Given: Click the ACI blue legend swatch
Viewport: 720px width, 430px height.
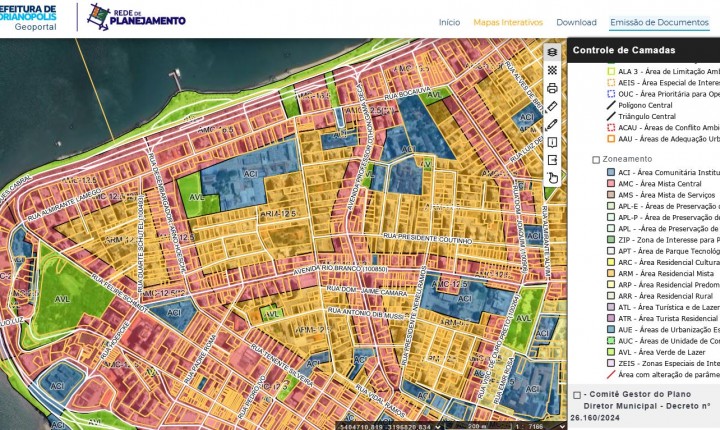Looking at the screenshot, I should pyautogui.click(x=610, y=172).
